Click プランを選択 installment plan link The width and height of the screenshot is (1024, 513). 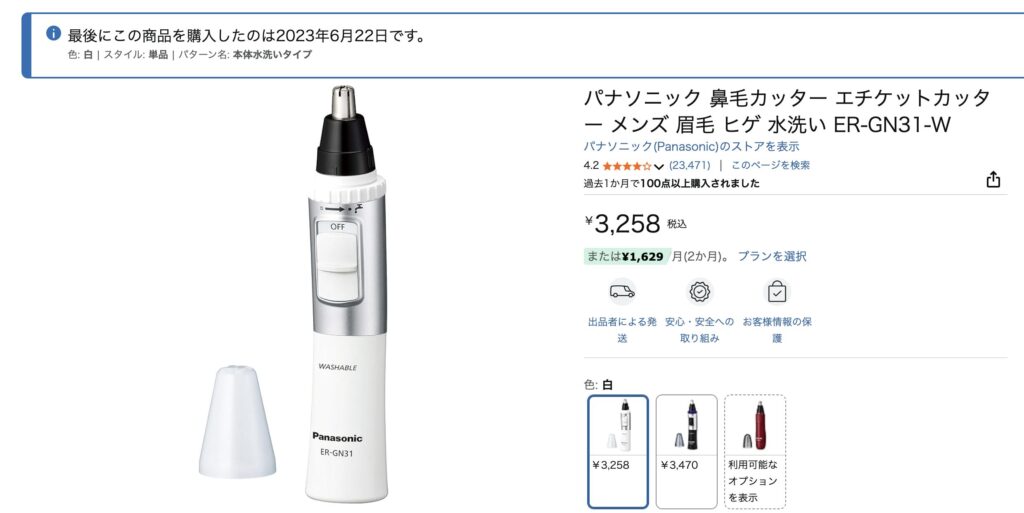point(772,256)
